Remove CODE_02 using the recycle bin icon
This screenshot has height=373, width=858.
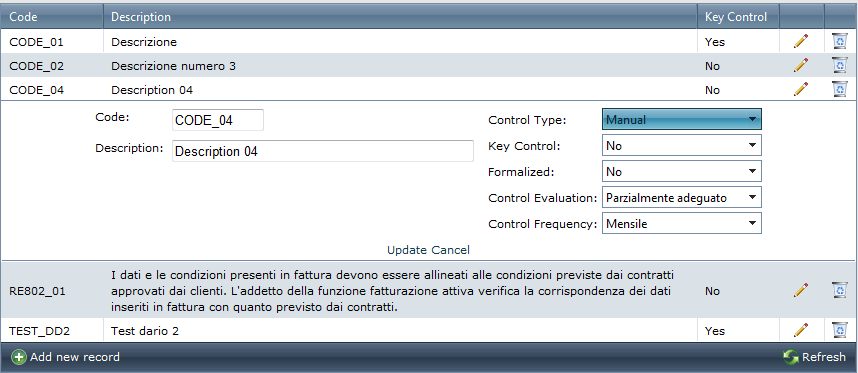(x=839, y=65)
